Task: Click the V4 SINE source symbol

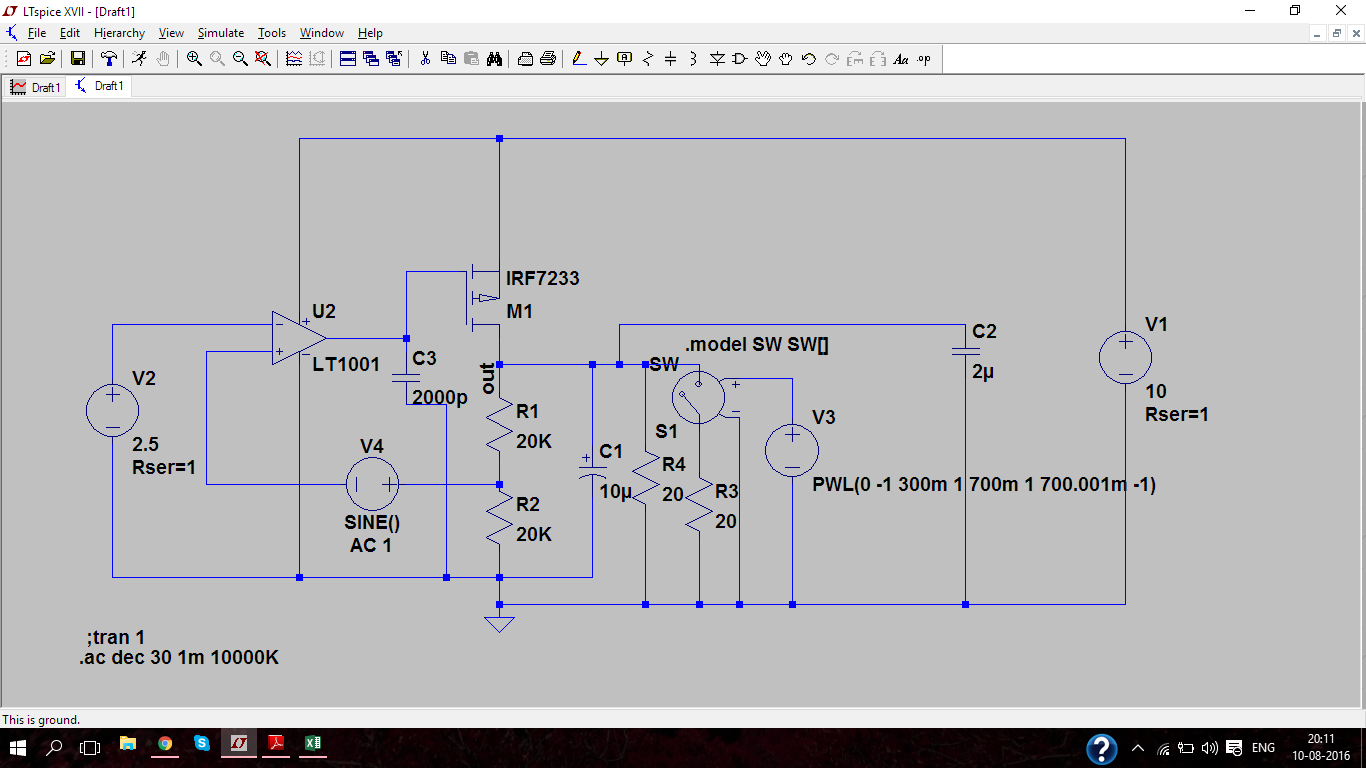Action: (x=372, y=485)
